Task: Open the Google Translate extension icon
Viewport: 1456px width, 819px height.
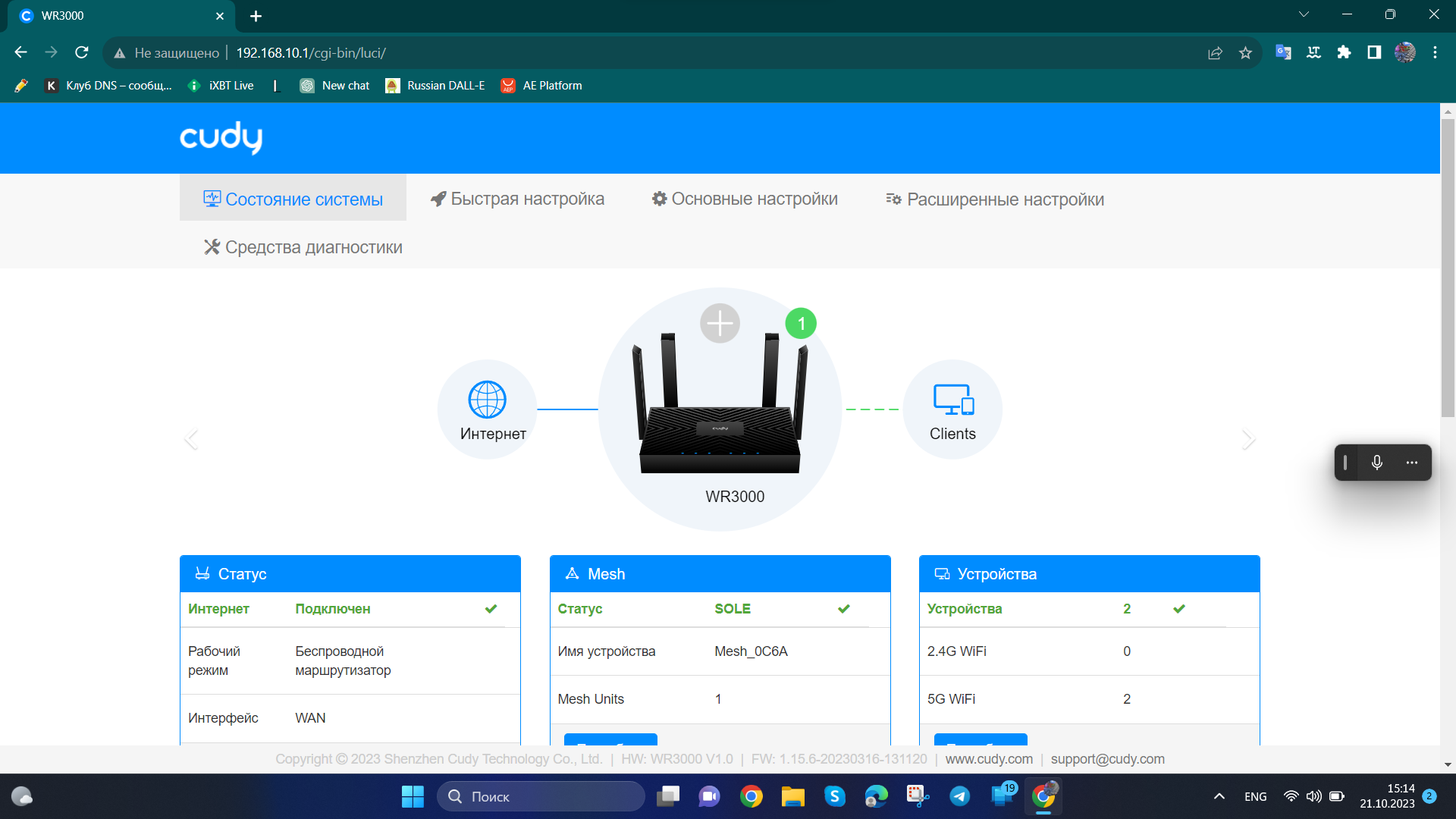Action: (1283, 52)
